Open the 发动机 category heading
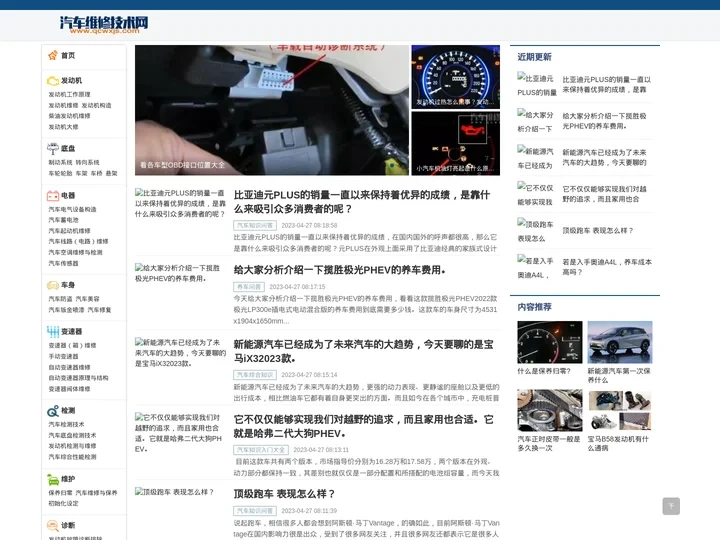 tap(71, 80)
